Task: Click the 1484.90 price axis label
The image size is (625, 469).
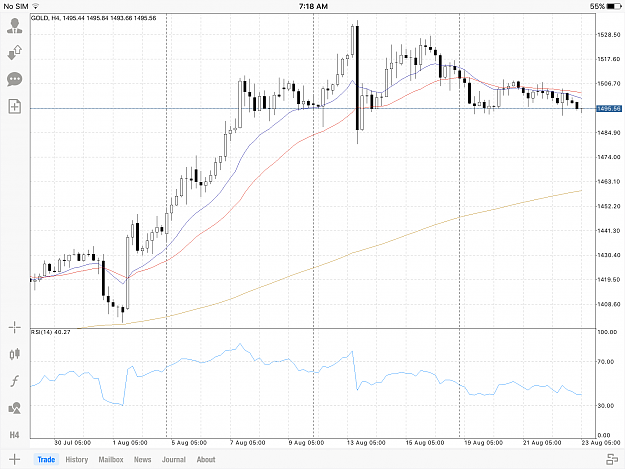Action: (x=608, y=132)
